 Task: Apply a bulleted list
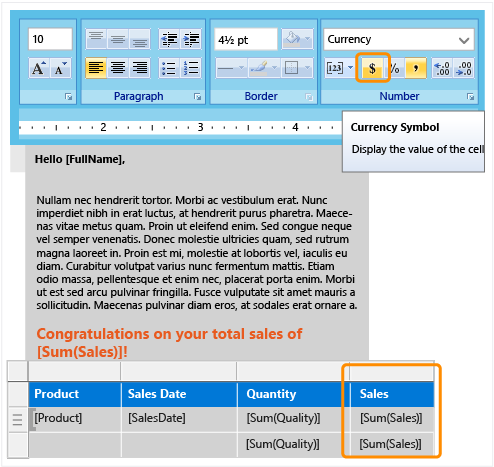tap(169, 68)
